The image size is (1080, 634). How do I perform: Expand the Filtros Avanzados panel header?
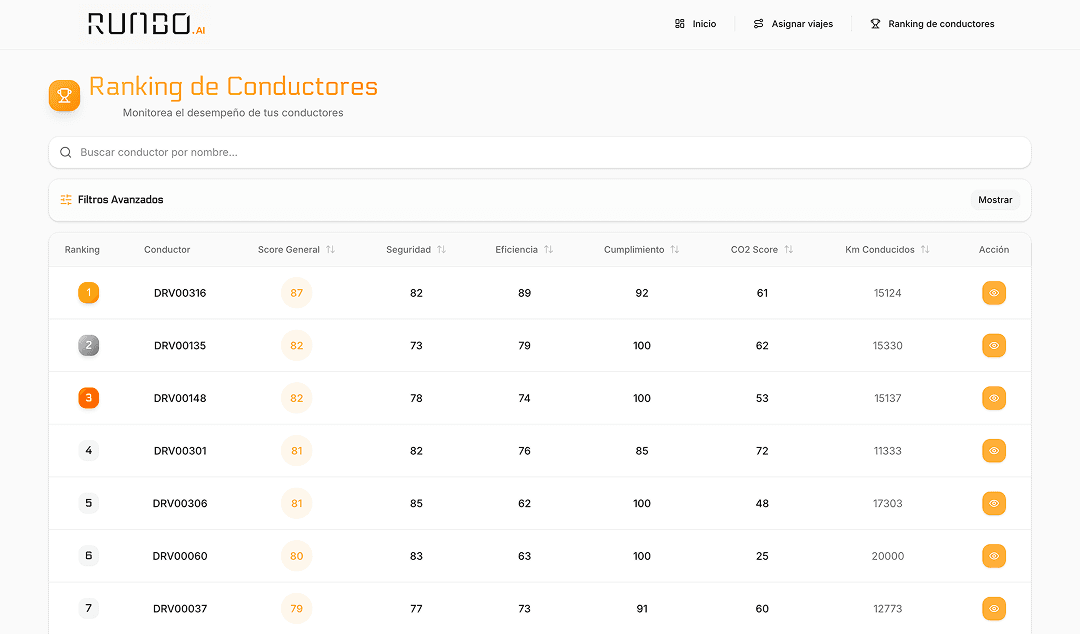click(539, 200)
